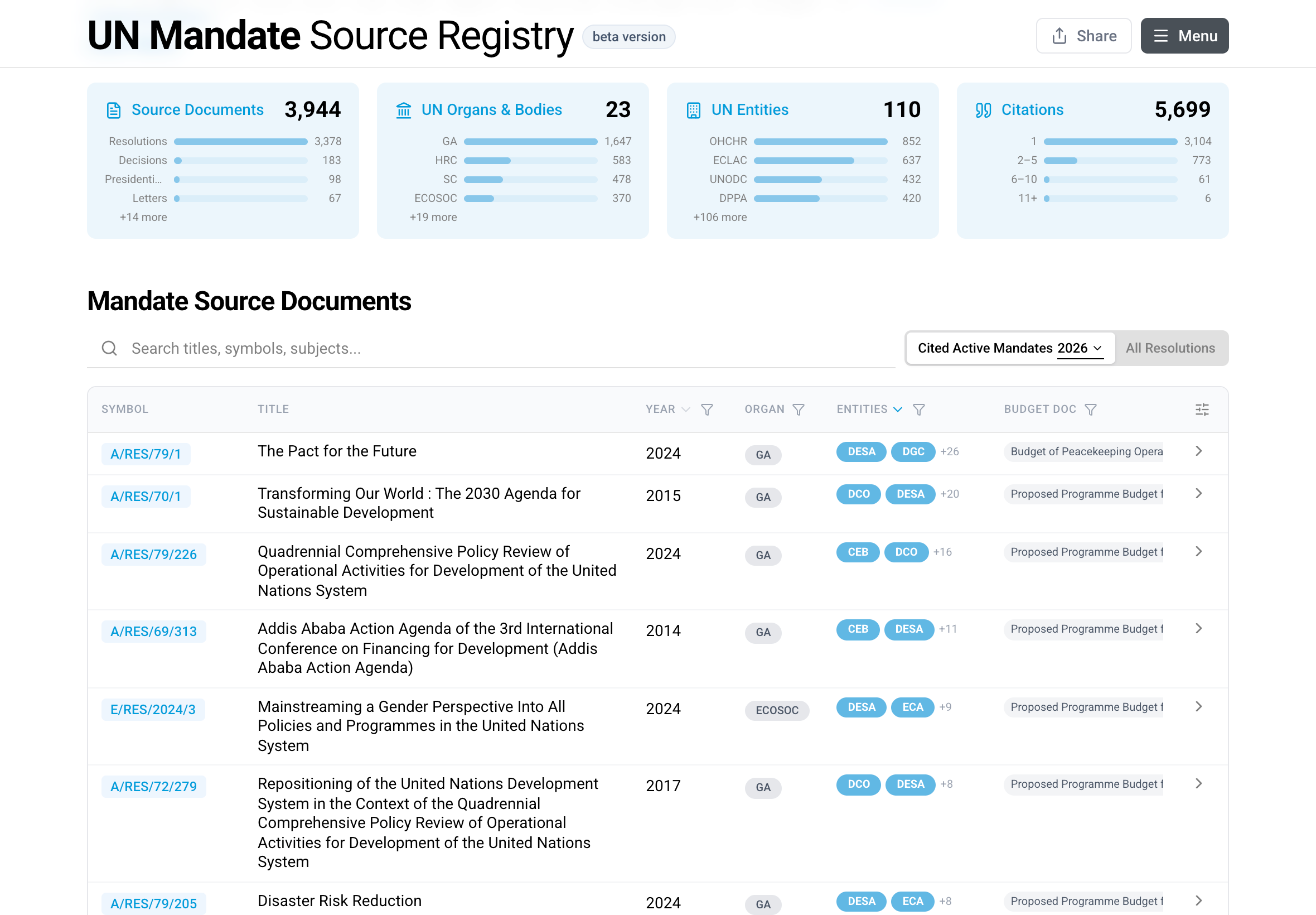The image size is (1316, 915).
Task: Click the Disaster Risk Reduction title
Action: coord(340,900)
